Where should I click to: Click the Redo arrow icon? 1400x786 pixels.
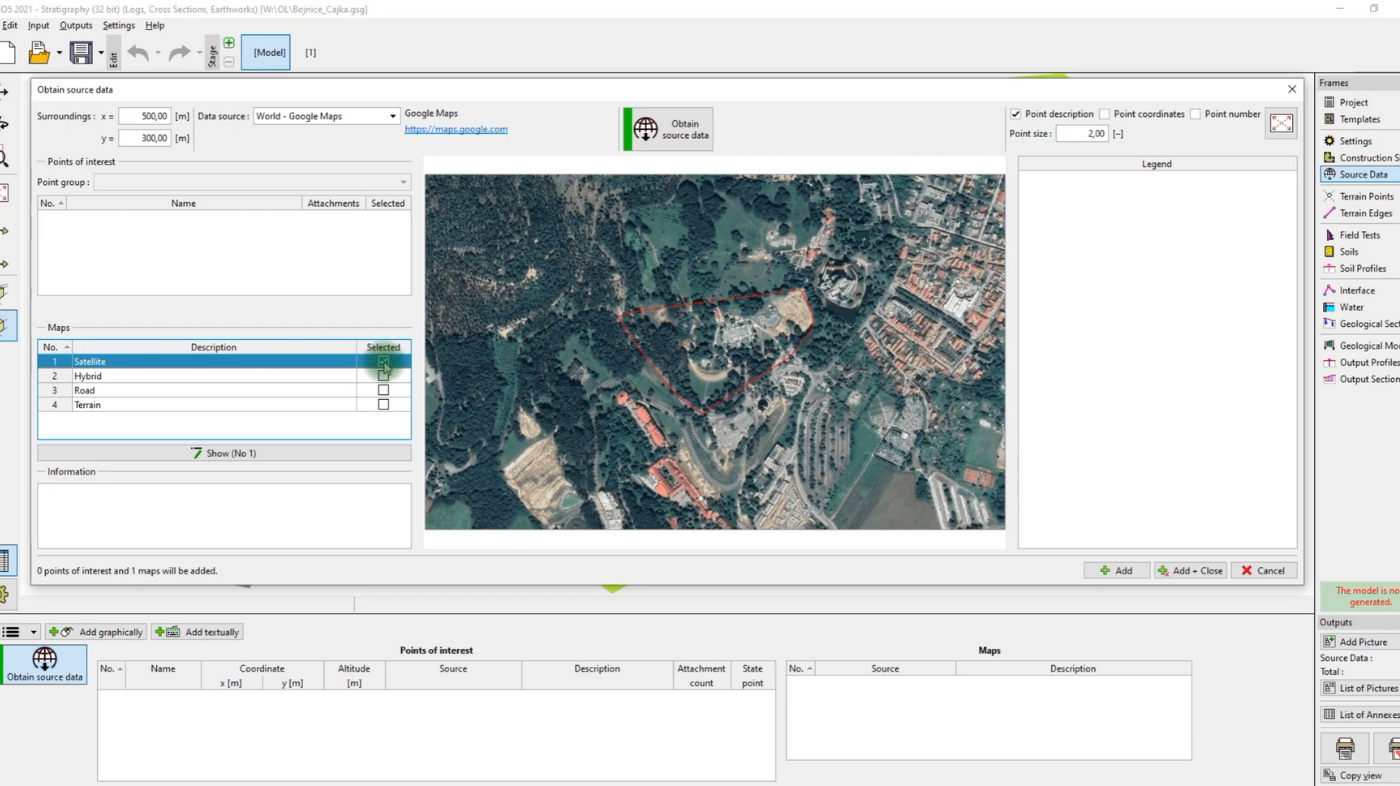point(179,53)
